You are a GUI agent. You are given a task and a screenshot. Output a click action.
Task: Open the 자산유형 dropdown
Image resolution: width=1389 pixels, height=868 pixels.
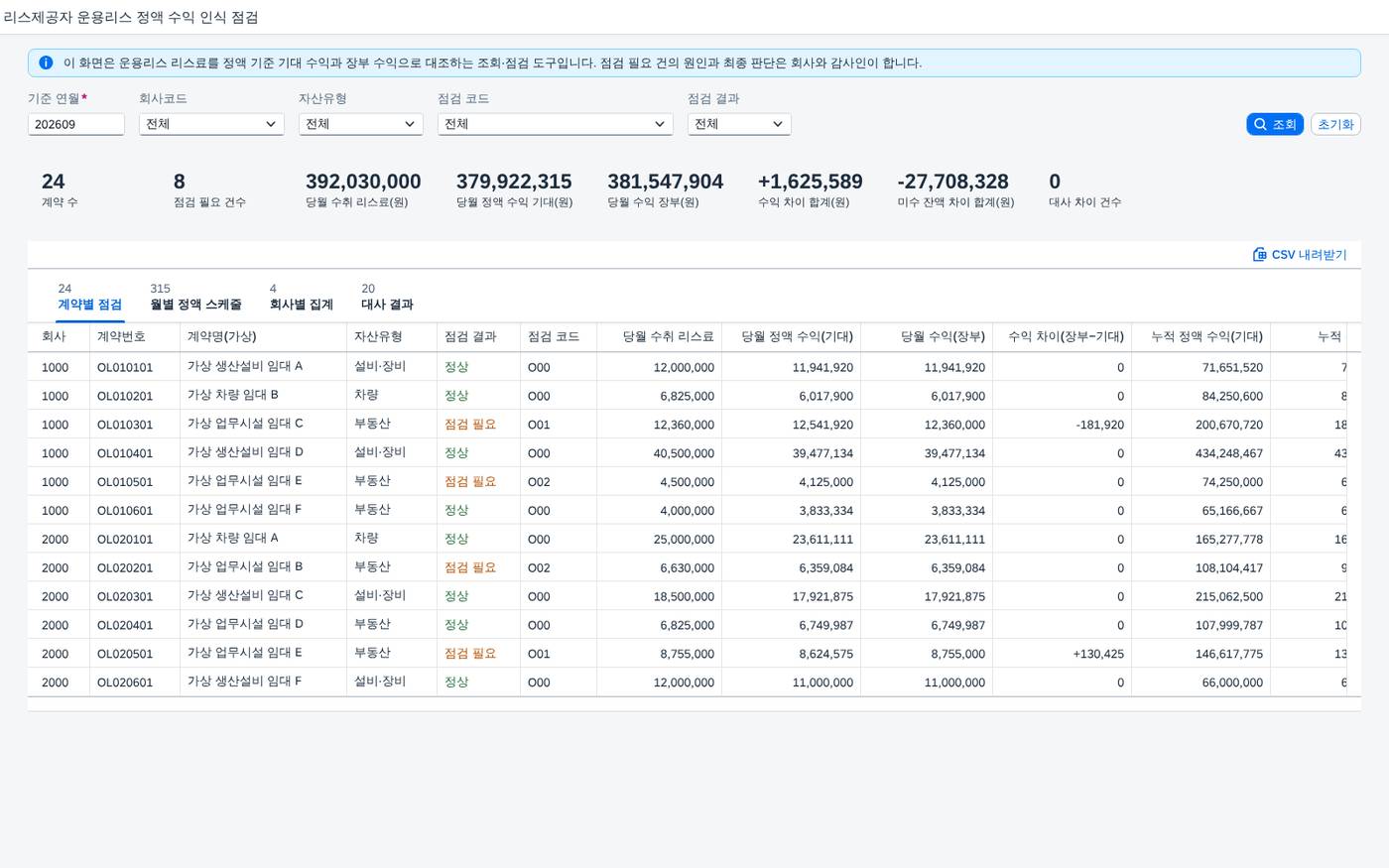(x=360, y=124)
